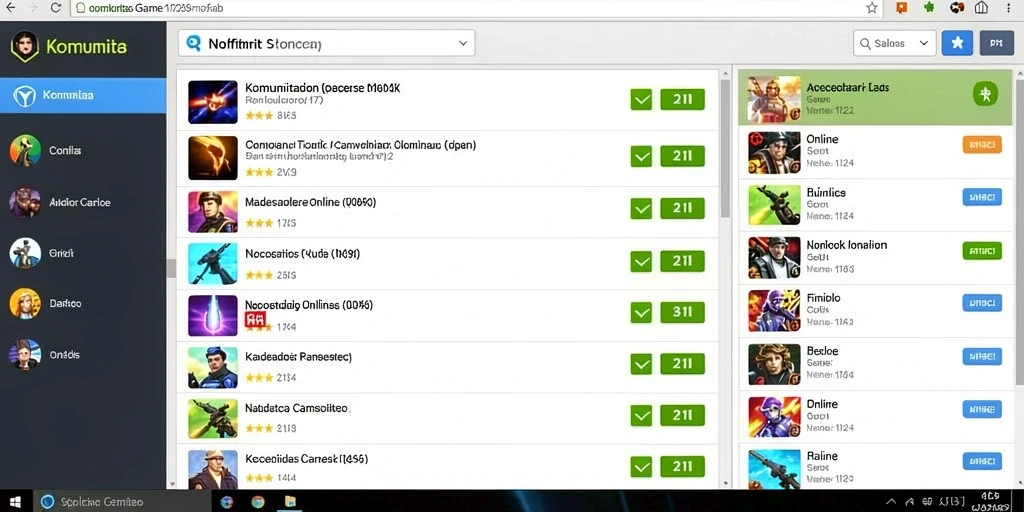Click the green circle icon in Aceceotaari Lads card
Viewport: 1024px width, 512px height.
click(985, 94)
